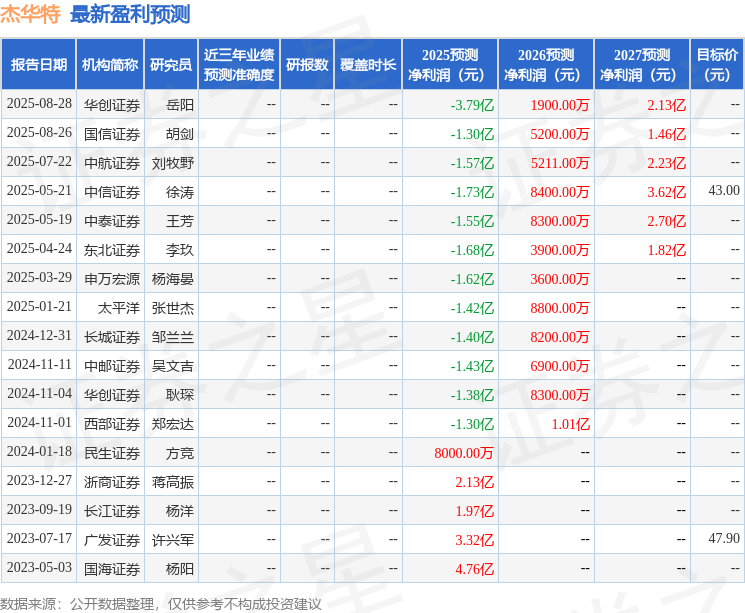This screenshot has width=745, height=613.
Task: Click researcher 张世杰
Action: click(172, 308)
